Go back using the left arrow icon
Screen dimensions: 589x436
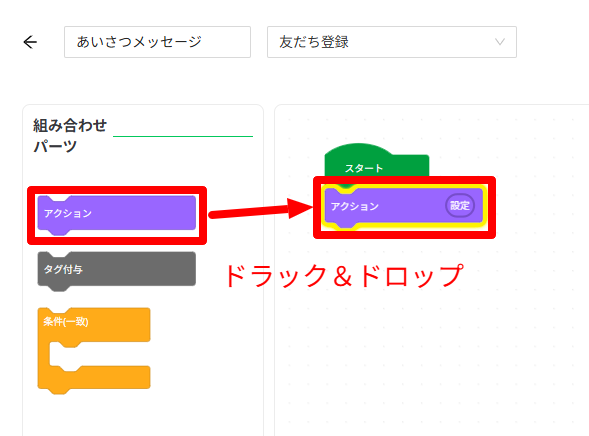[x=30, y=42]
